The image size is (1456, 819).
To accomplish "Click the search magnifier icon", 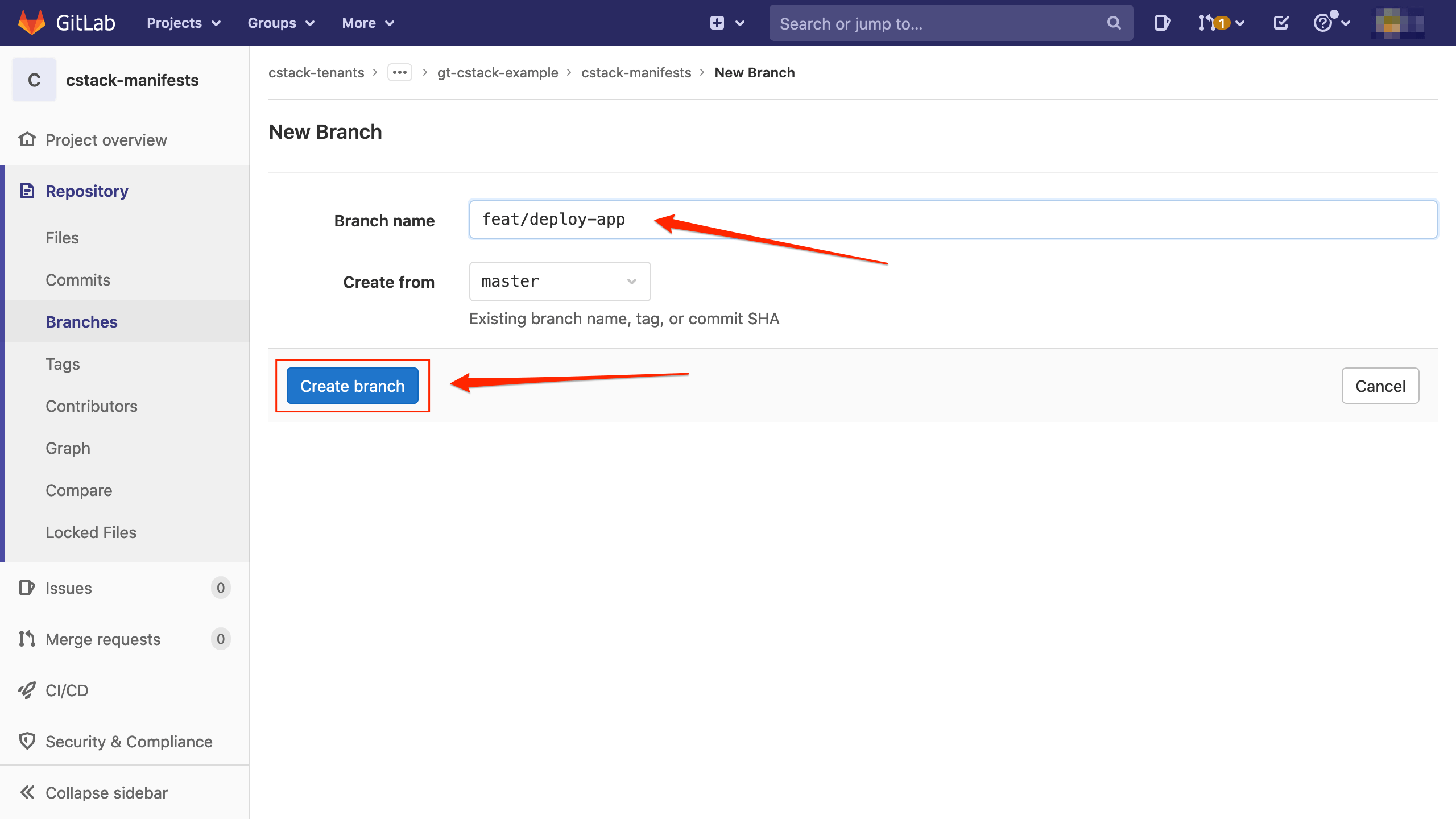I will coord(1113,23).
